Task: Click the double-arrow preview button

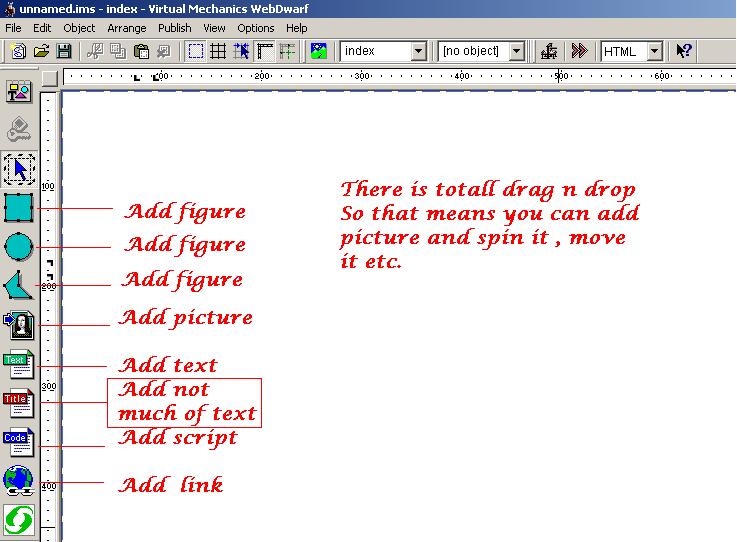Action: [x=579, y=51]
